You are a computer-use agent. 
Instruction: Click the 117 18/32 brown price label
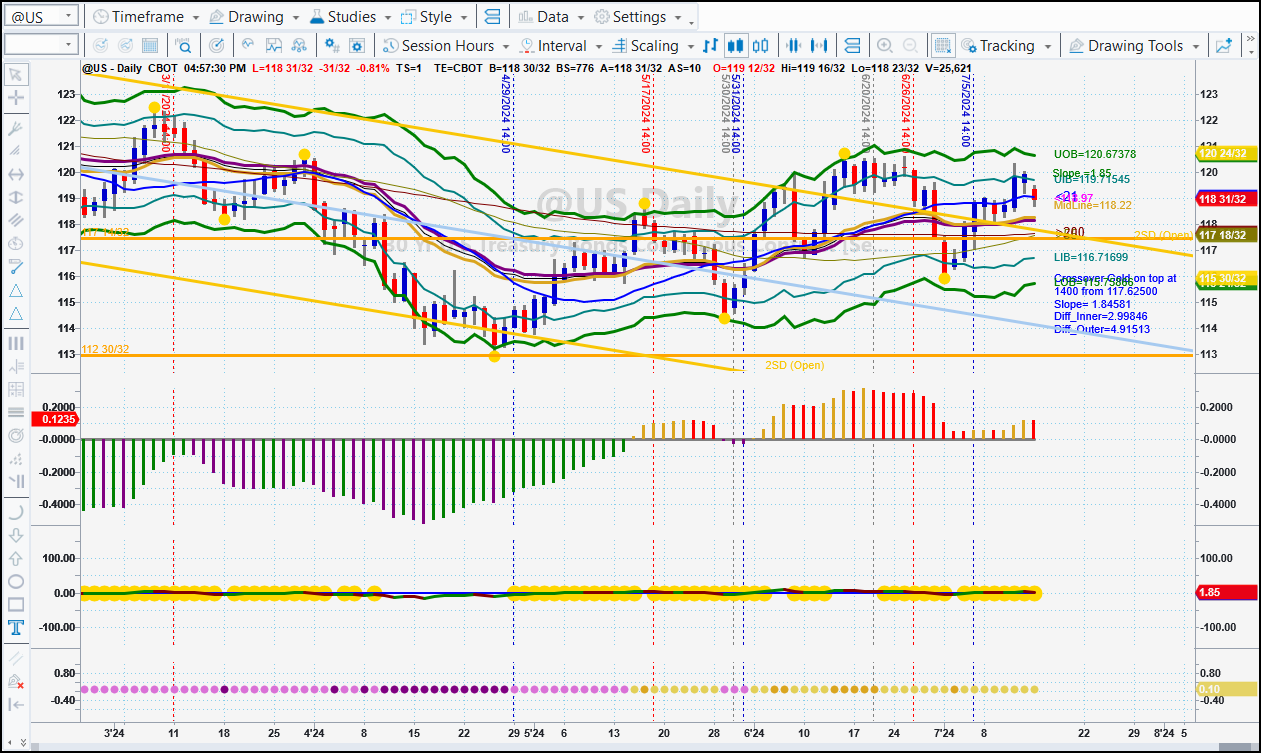pyautogui.click(x=1227, y=235)
